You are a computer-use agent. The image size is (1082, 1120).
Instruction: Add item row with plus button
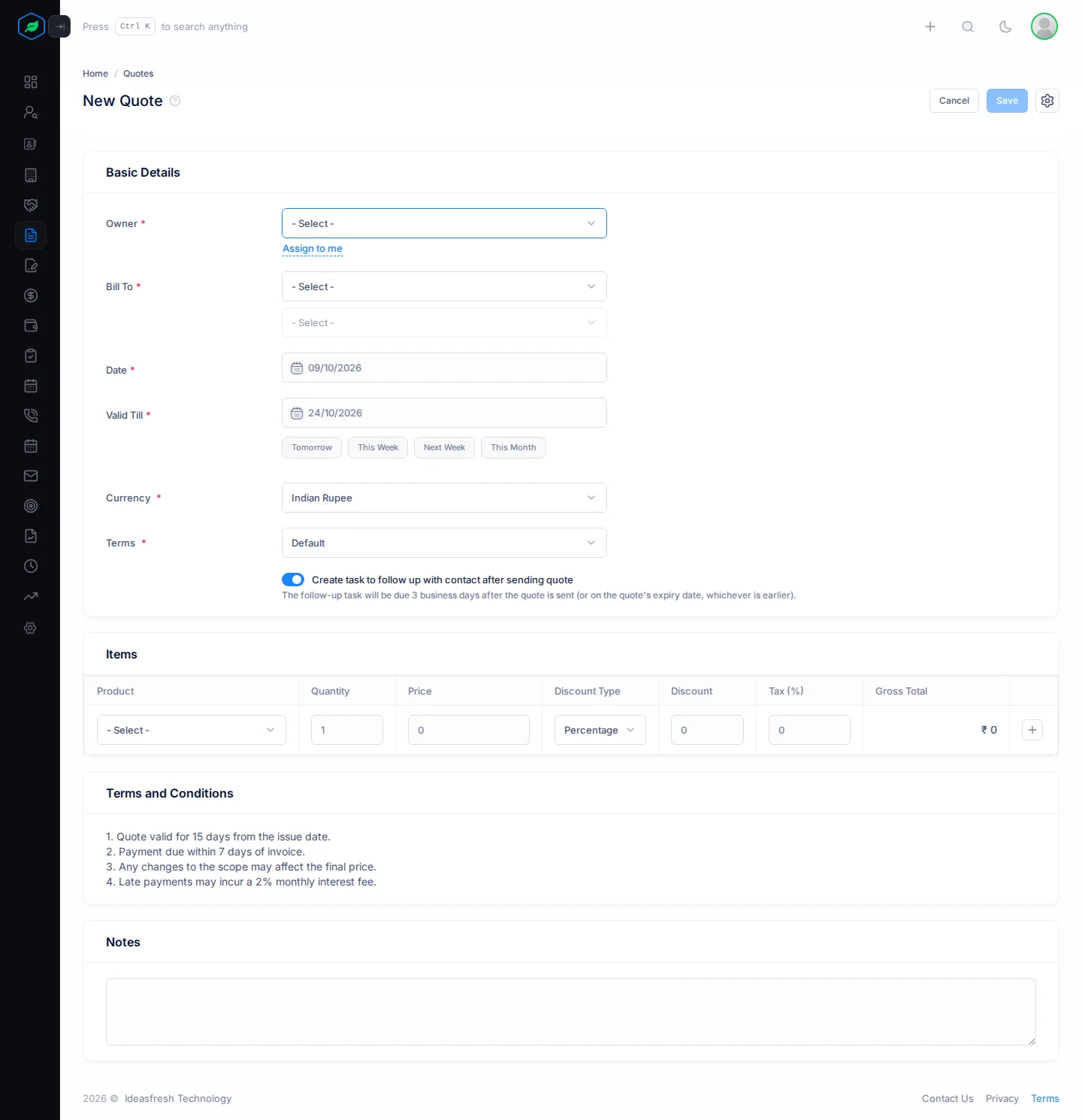1032,730
